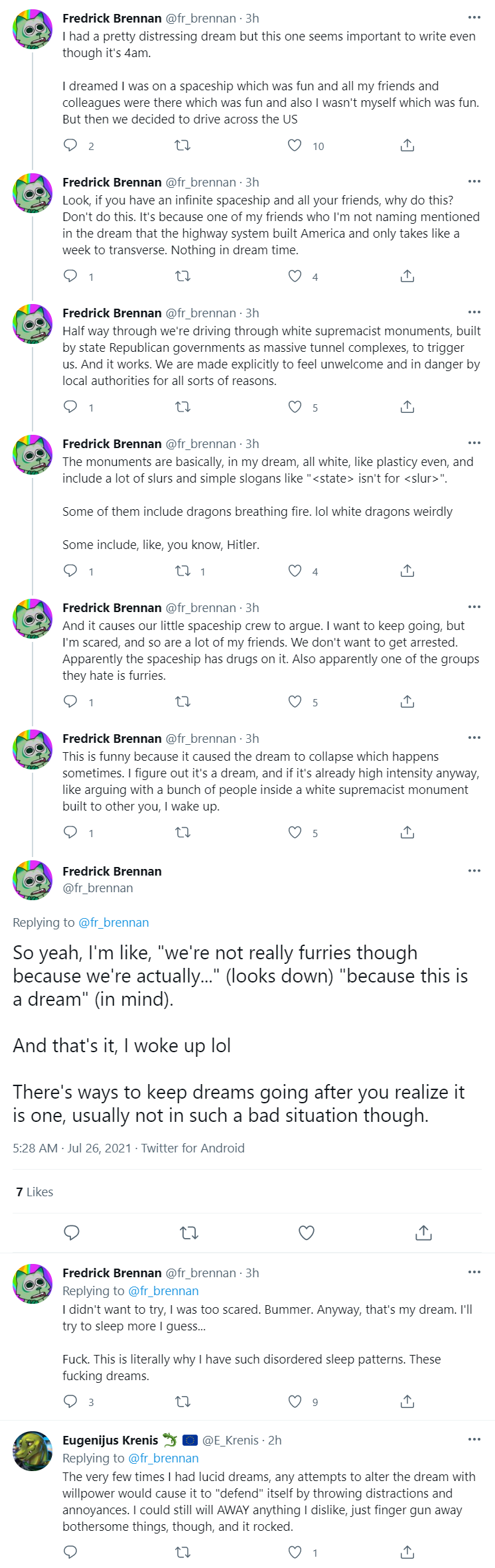Viewport: 495px width, 1568px height.
Task: View the 7 Likes list
Action: [35, 1192]
